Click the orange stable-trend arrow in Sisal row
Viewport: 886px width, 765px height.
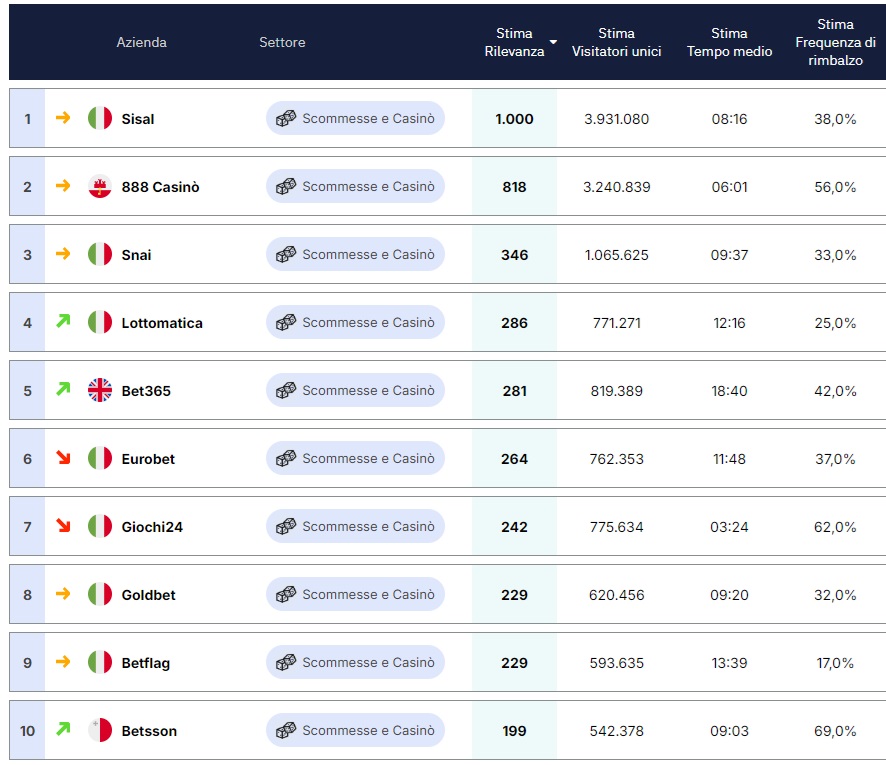(63, 118)
